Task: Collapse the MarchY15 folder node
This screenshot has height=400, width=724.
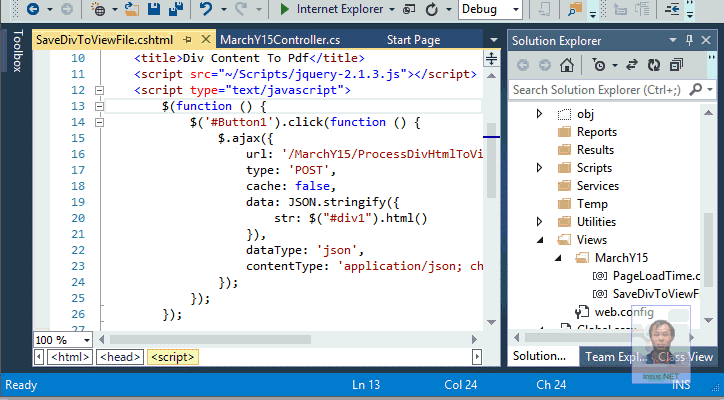Action: coord(558,258)
